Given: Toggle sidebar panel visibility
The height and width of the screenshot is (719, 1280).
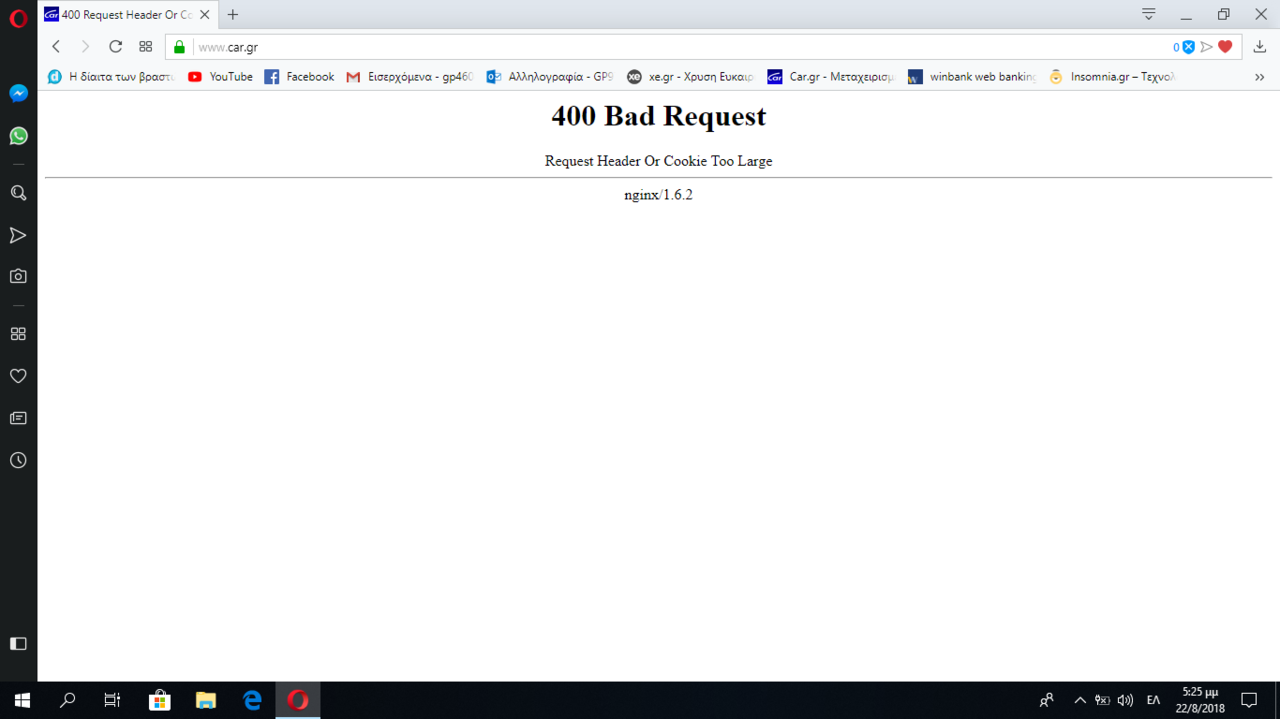Looking at the screenshot, I should click(x=18, y=643).
